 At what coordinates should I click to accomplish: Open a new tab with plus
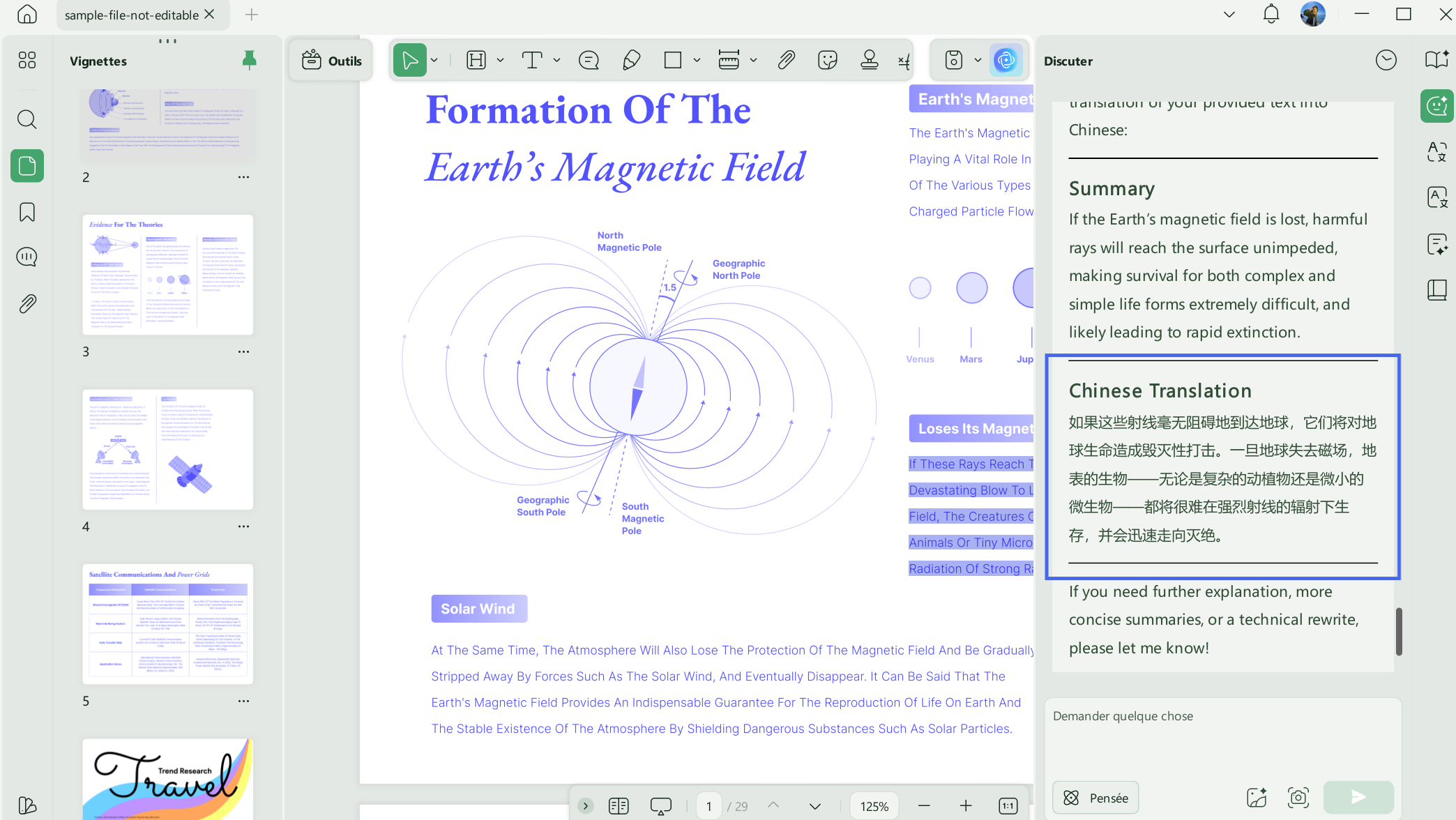click(252, 15)
